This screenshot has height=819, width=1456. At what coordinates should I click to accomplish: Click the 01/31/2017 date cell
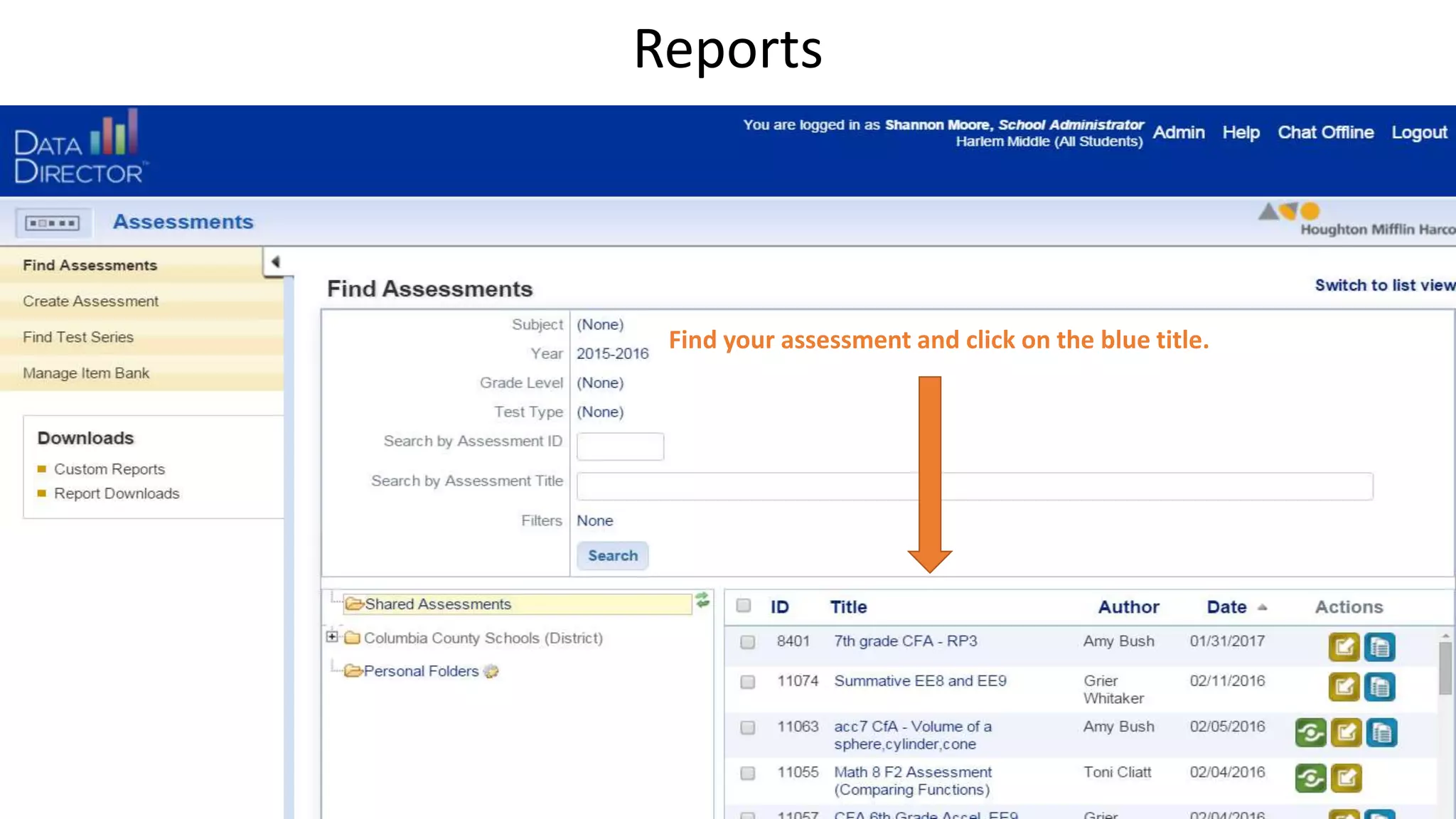pyautogui.click(x=1228, y=641)
